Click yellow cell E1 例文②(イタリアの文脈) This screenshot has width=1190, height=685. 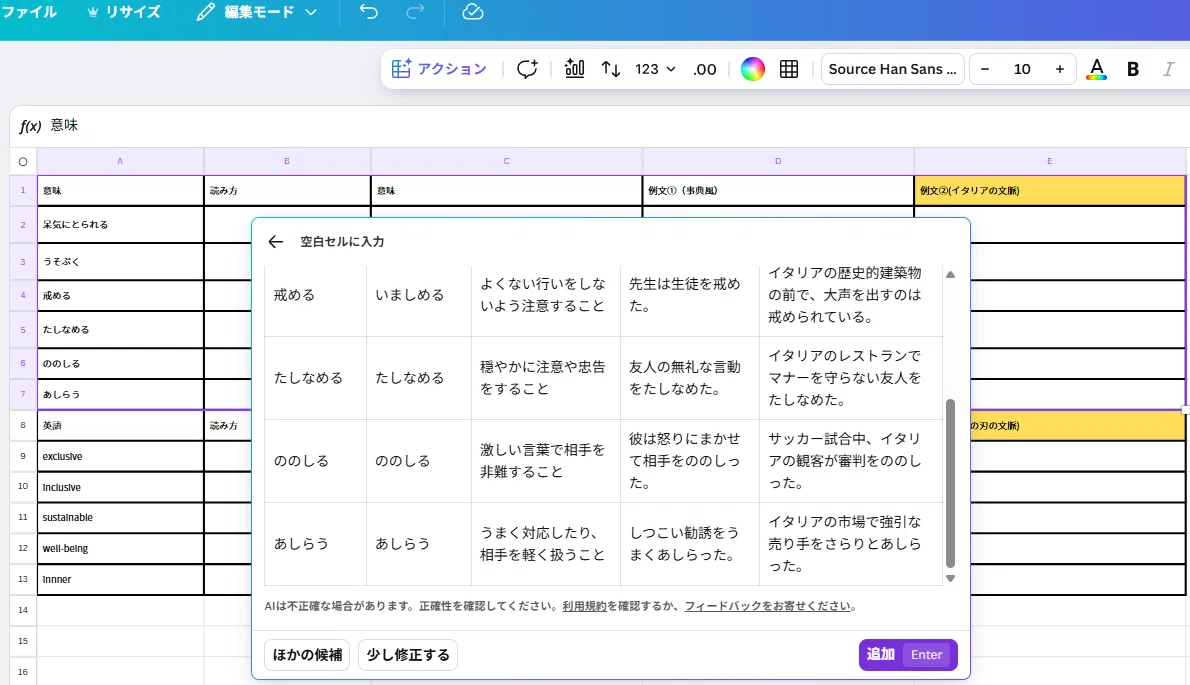1050,190
